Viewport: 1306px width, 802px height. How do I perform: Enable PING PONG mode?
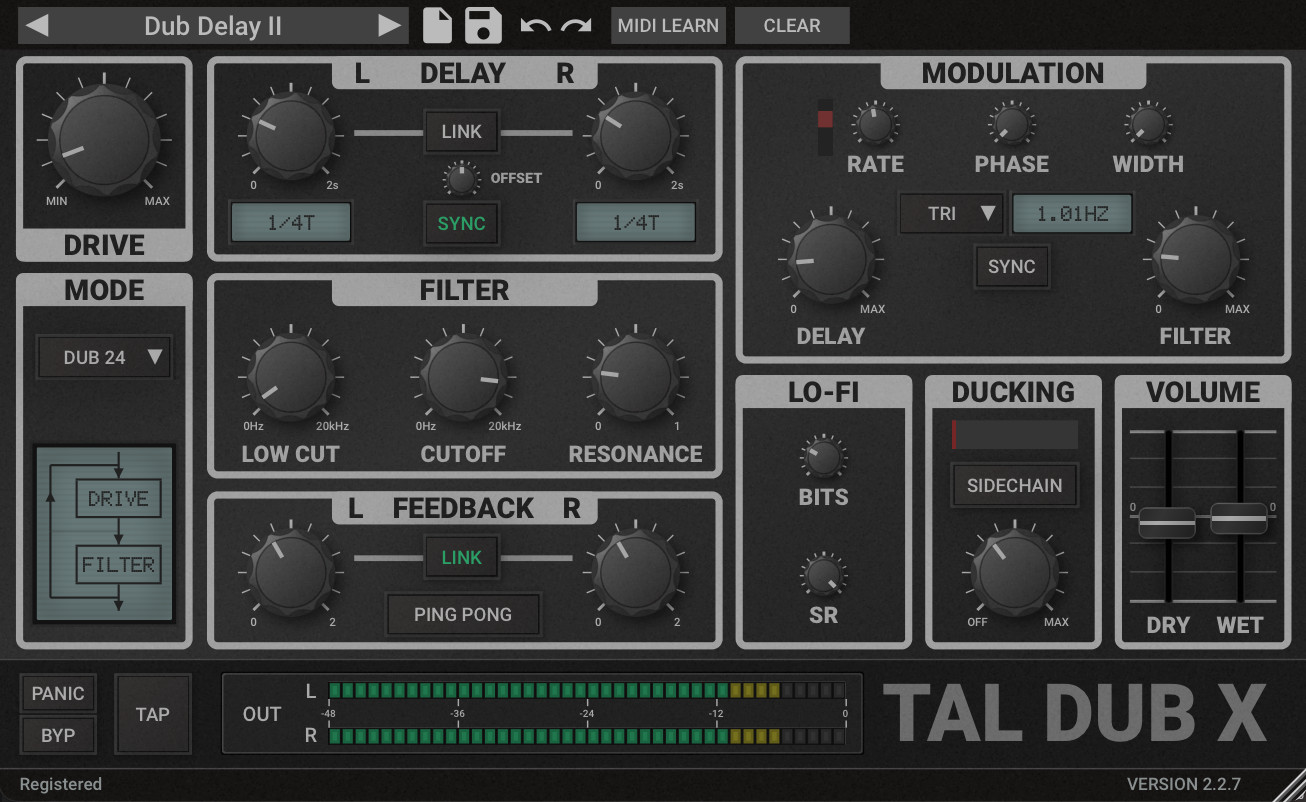click(x=463, y=614)
